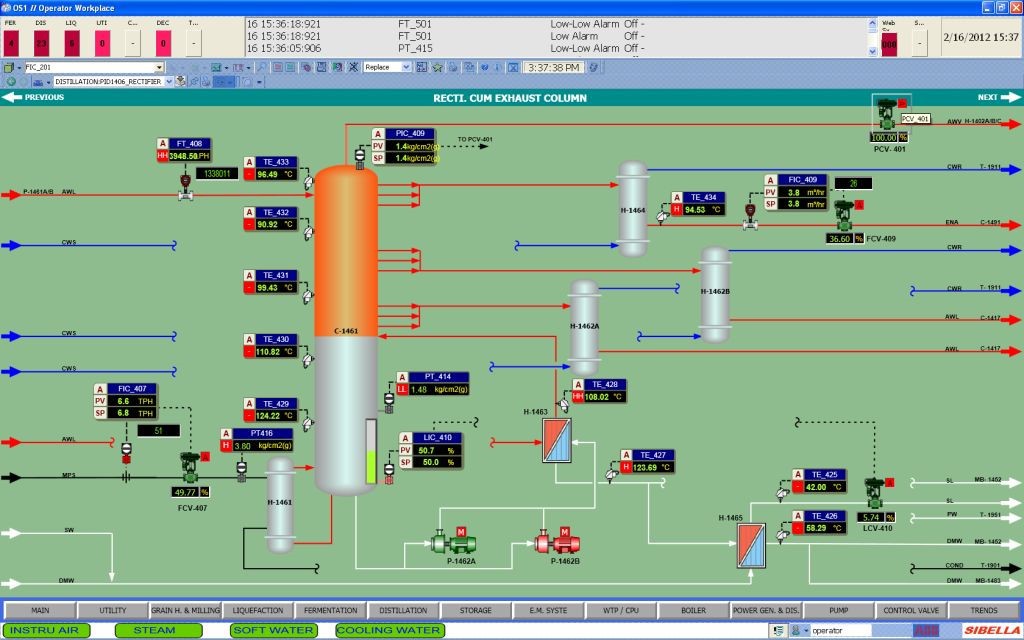The height and width of the screenshot is (640, 1024).
Task: Click the FCV-407 control valve symbol
Action: [x=189, y=467]
